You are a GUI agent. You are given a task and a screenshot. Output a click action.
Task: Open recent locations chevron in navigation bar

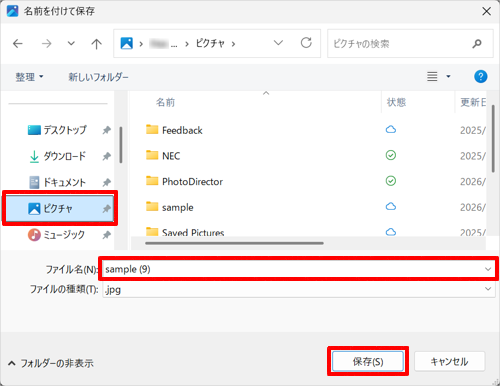pos(71,43)
